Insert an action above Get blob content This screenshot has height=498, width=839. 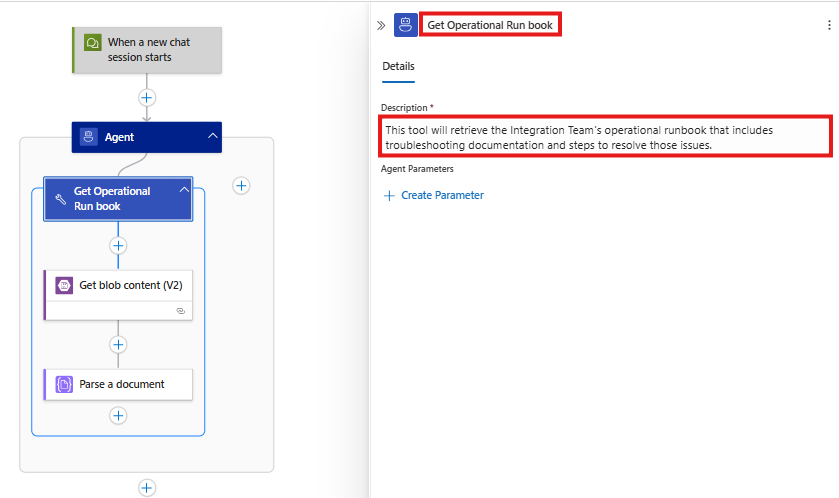point(118,245)
